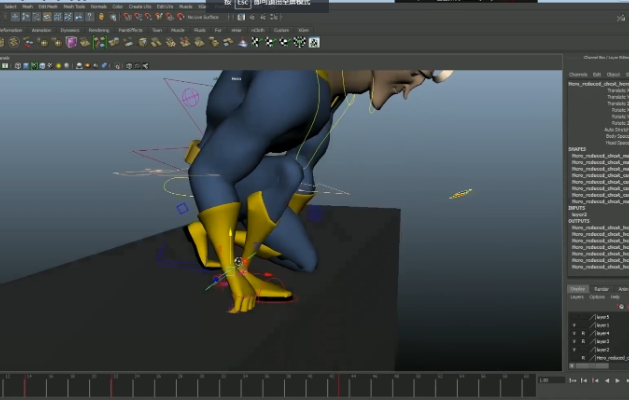Open Edit menu in Channel Box
This screenshot has width=629, height=400.
[597, 75]
